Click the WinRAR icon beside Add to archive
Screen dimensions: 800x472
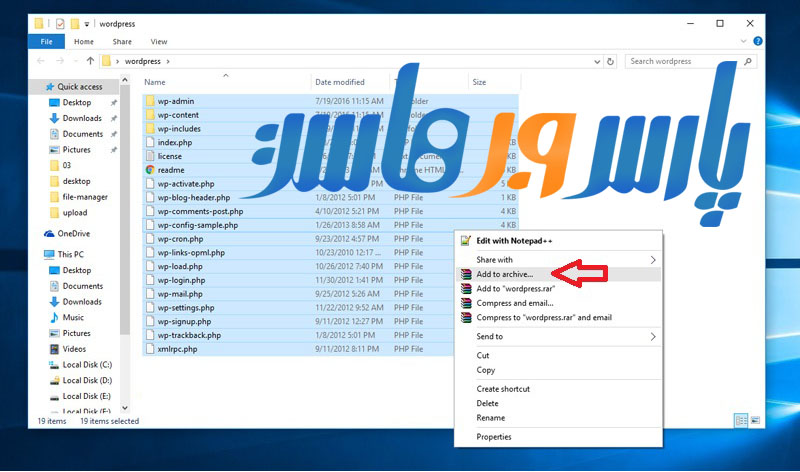[x=466, y=274]
